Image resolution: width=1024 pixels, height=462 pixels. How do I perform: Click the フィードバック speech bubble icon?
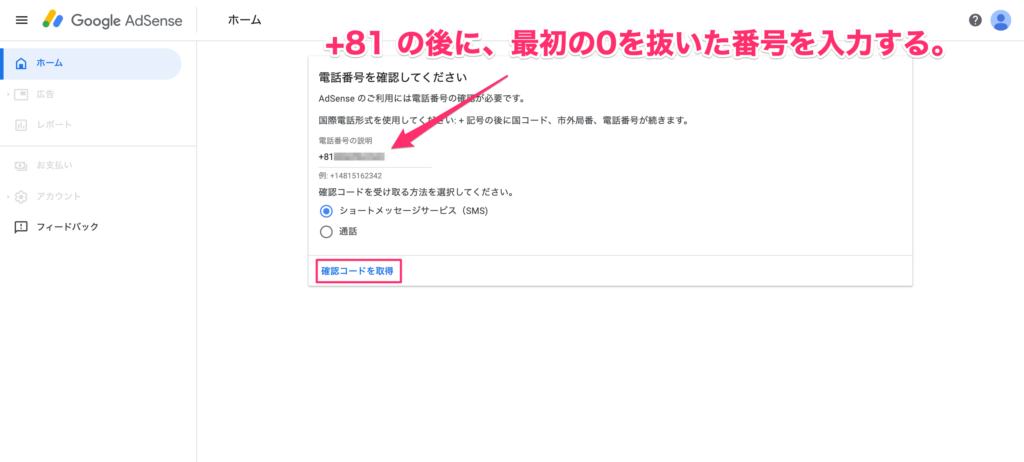click(21, 227)
